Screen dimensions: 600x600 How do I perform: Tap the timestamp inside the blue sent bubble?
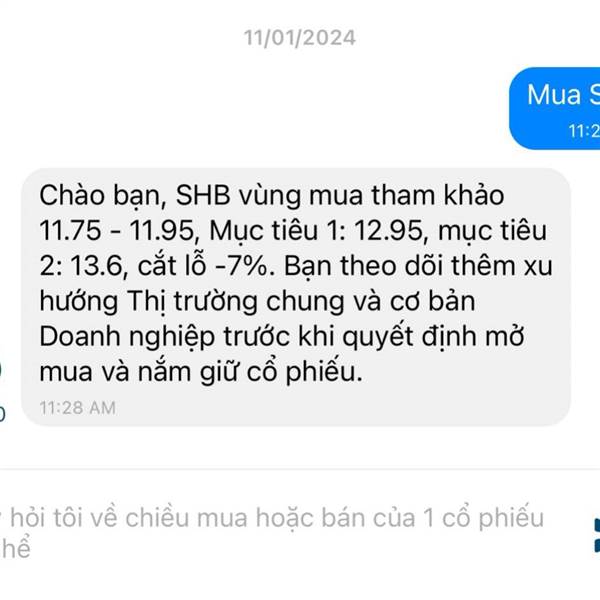pos(584,131)
